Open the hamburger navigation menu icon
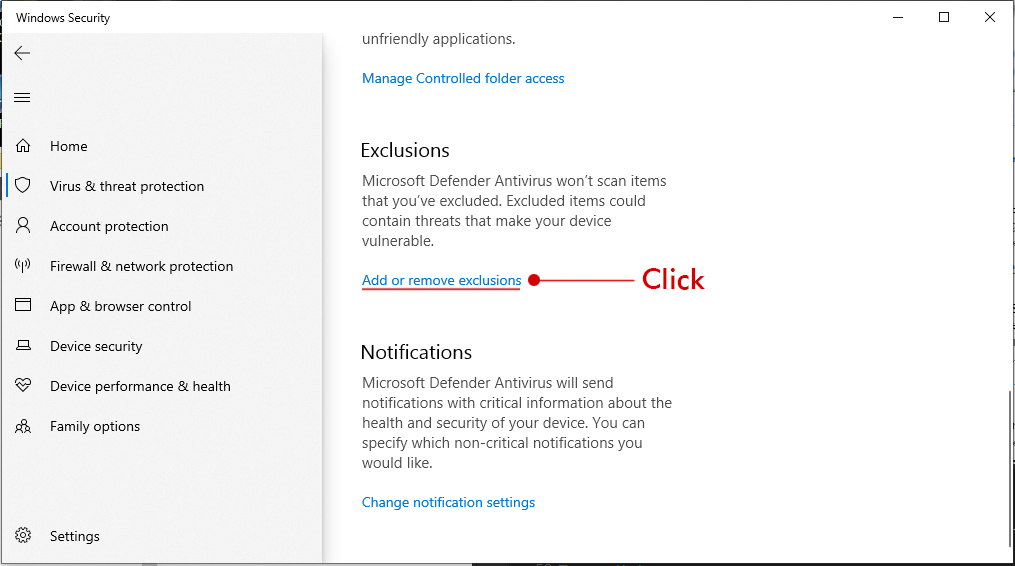The height and width of the screenshot is (566, 1015). (x=22, y=98)
